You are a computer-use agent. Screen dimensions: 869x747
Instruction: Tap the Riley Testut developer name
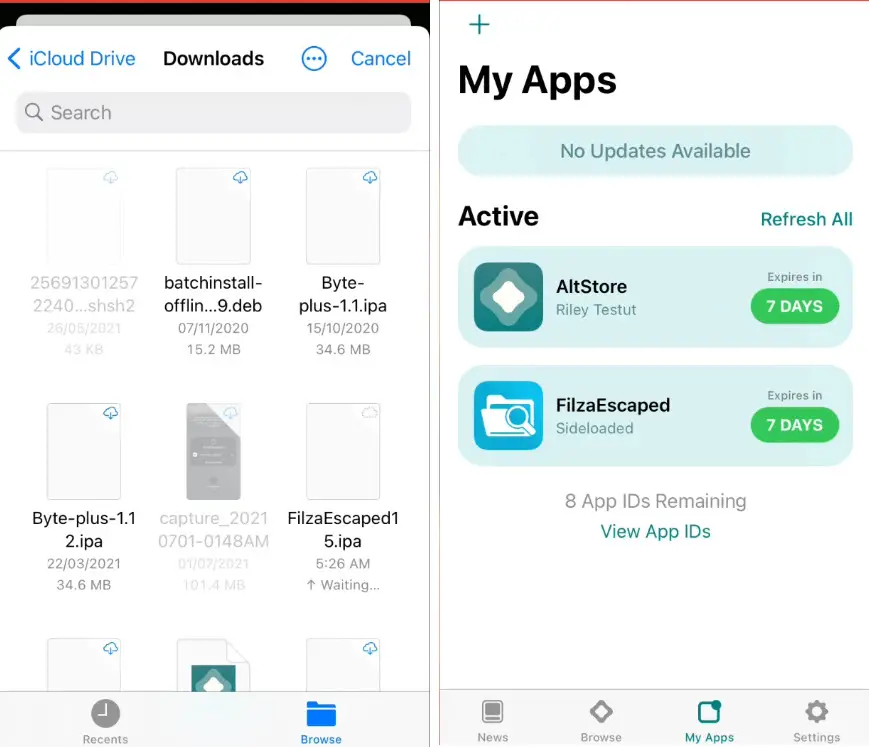[596, 310]
